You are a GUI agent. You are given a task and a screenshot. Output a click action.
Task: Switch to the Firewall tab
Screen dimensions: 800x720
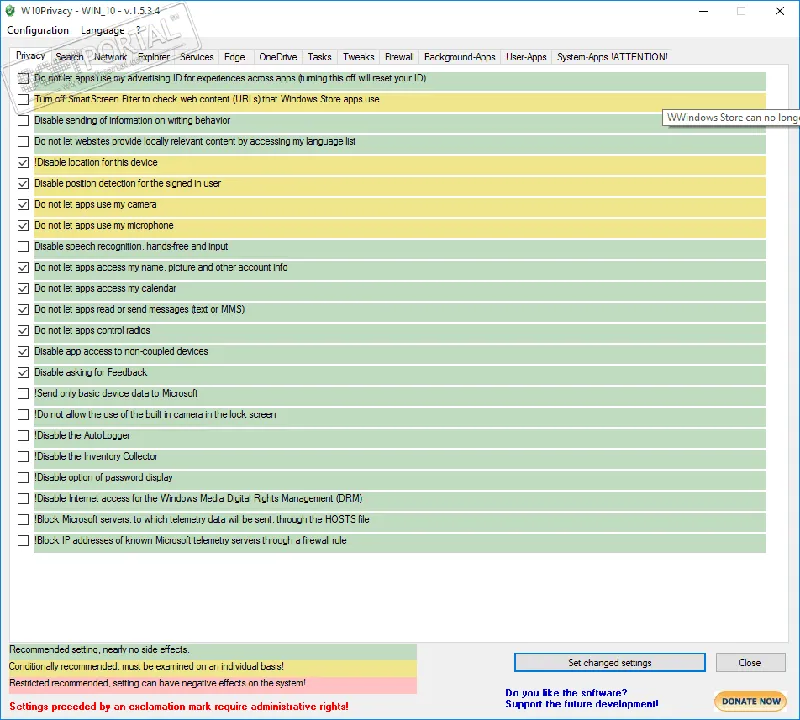point(398,57)
